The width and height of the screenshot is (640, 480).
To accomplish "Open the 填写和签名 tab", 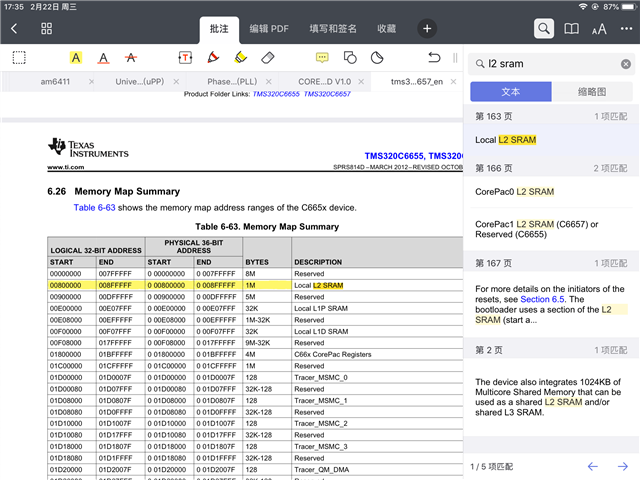I will (335, 29).
